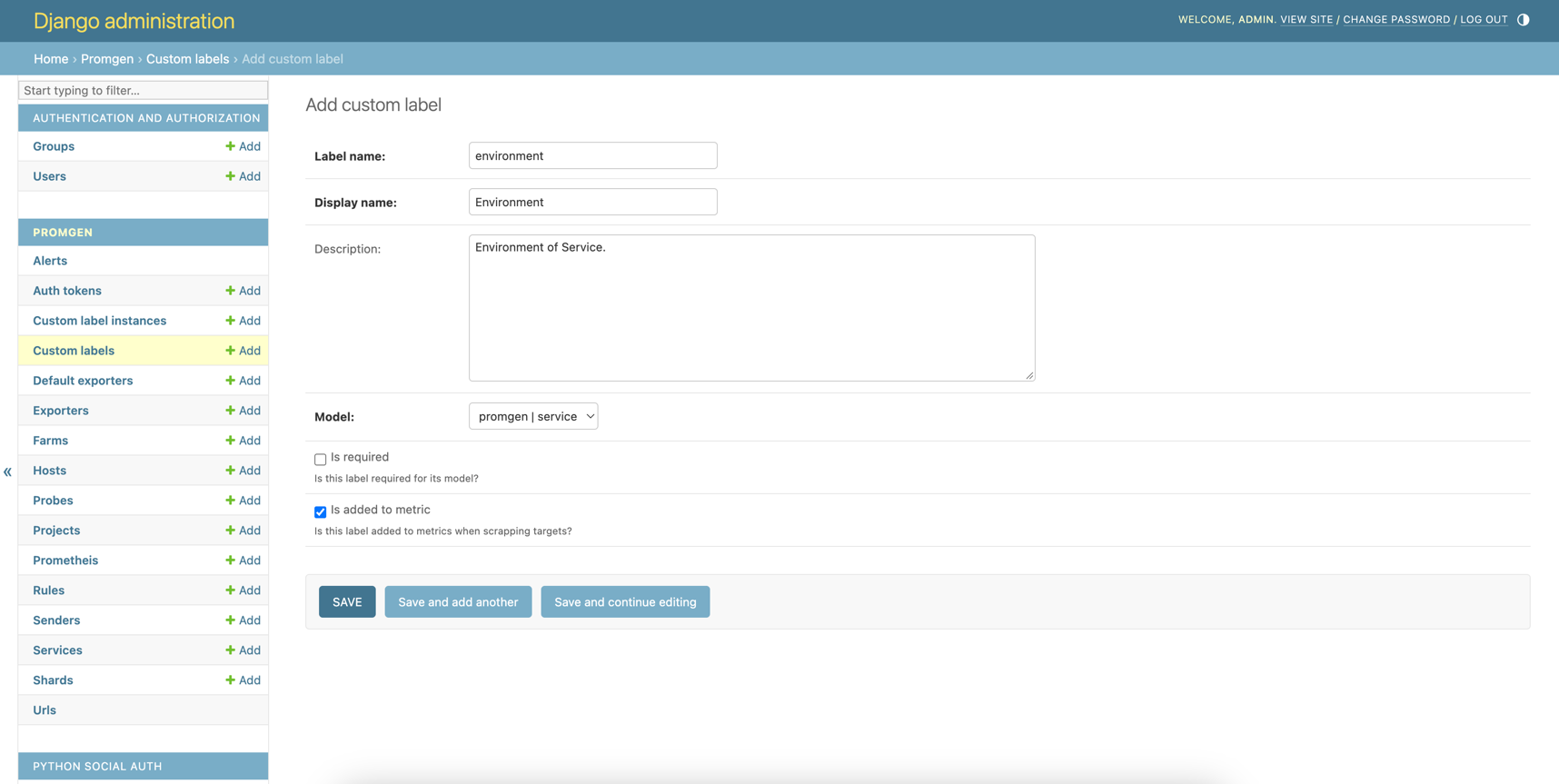
Task: Focus the Display name input field
Action: pyautogui.click(x=593, y=202)
